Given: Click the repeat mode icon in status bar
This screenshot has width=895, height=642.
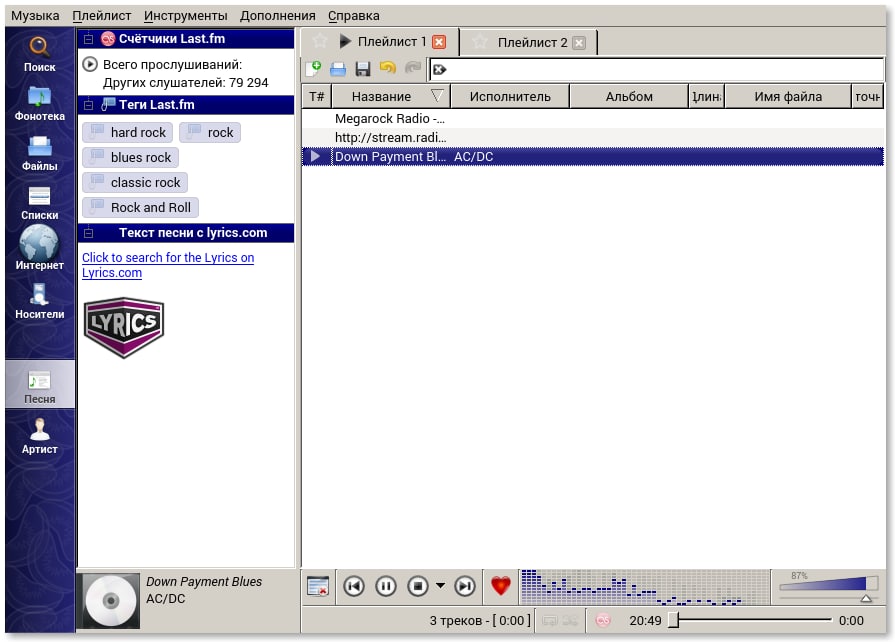Looking at the screenshot, I should point(550,620).
